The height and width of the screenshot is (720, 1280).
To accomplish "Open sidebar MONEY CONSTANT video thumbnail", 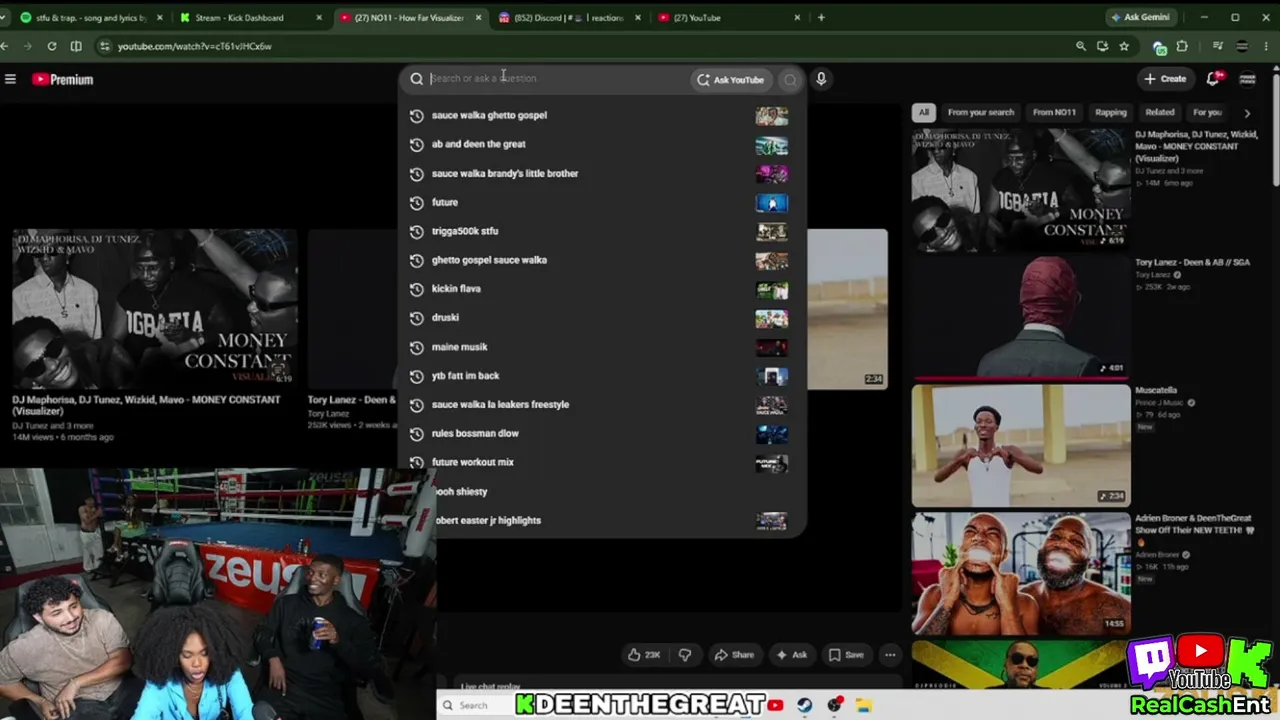I will click(1021, 189).
